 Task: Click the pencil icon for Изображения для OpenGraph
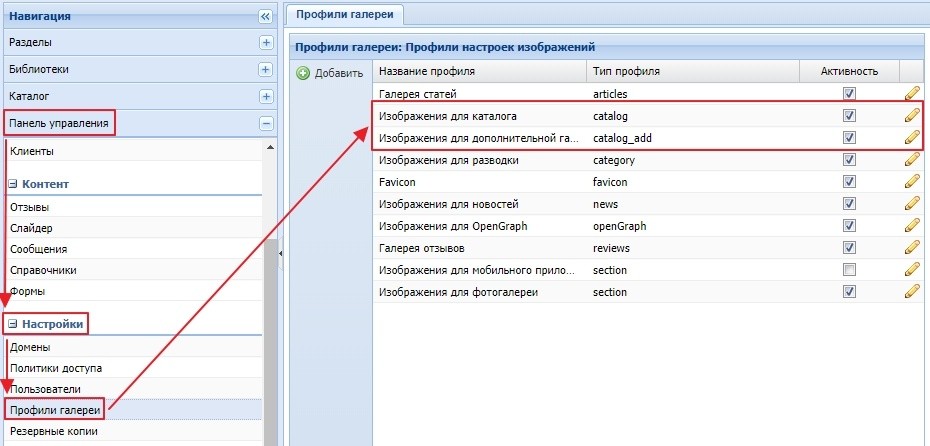click(x=911, y=226)
